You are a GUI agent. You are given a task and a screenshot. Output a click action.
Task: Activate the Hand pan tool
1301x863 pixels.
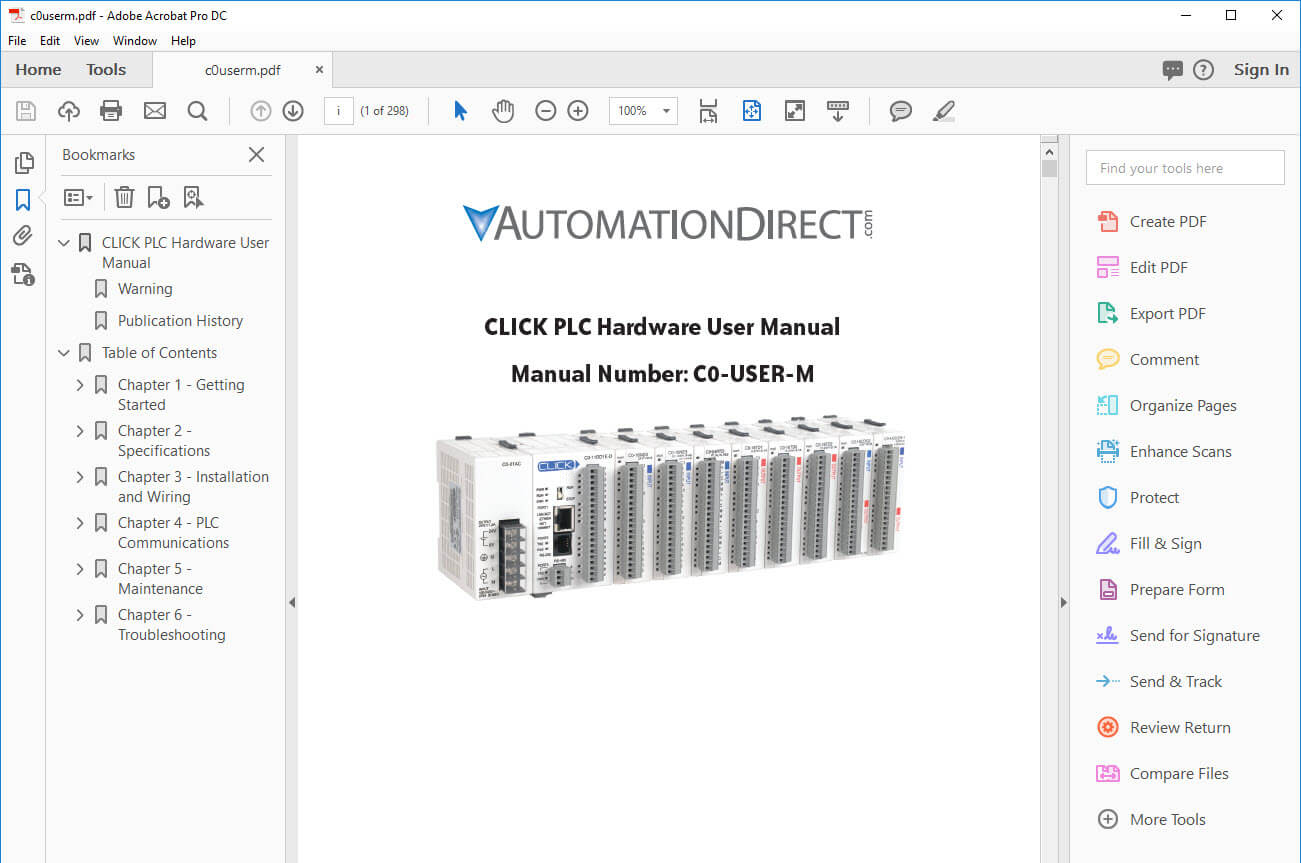coord(503,111)
